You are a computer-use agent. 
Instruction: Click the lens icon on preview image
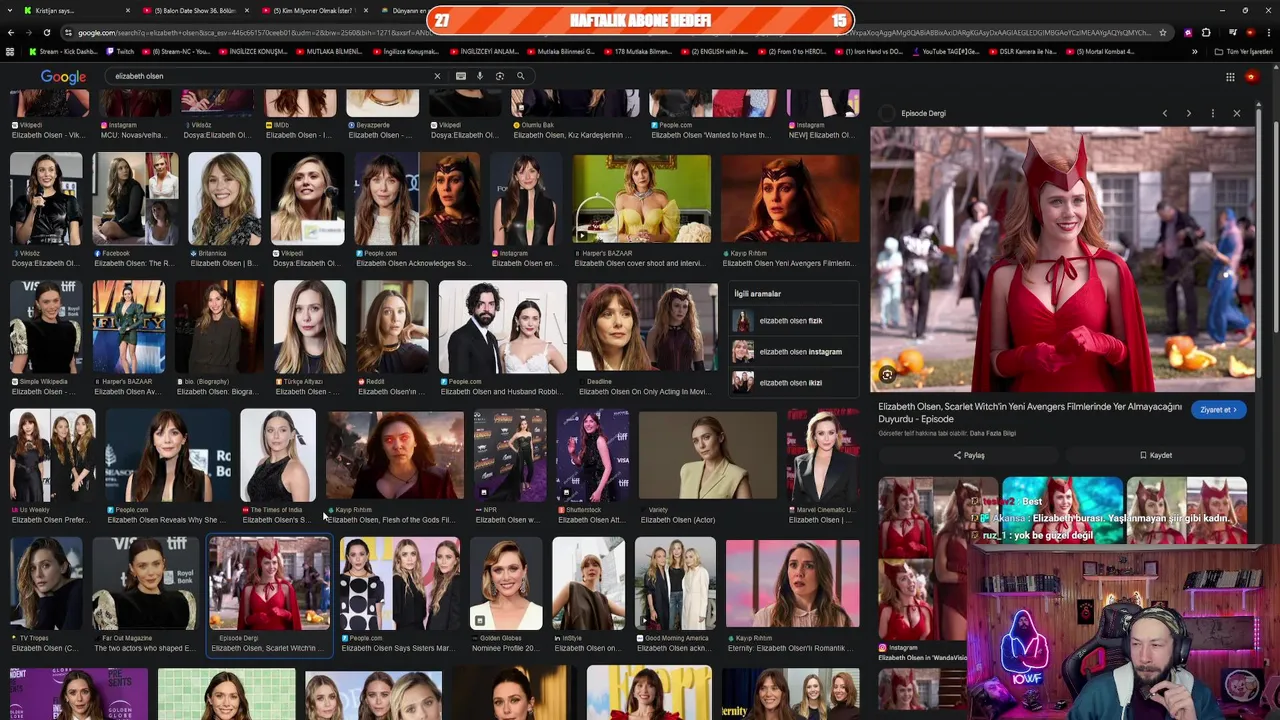[887, 375]
